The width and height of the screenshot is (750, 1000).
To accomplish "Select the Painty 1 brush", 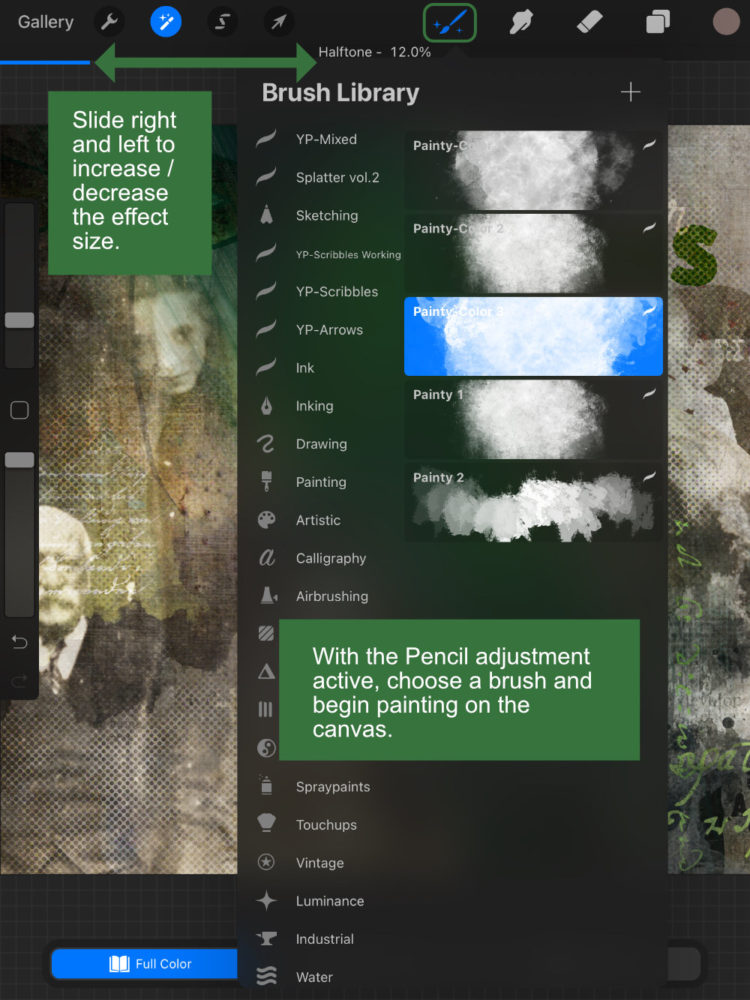I will click(533, 419).
